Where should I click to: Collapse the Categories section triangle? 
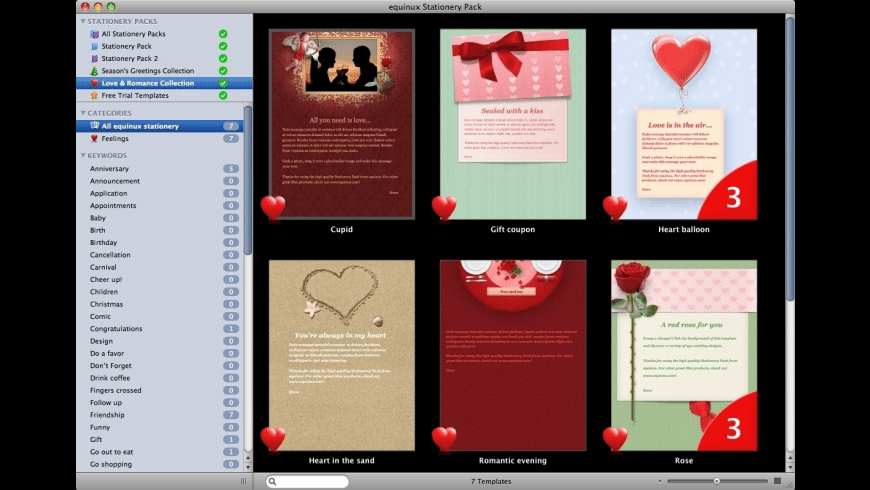point(83,113)
